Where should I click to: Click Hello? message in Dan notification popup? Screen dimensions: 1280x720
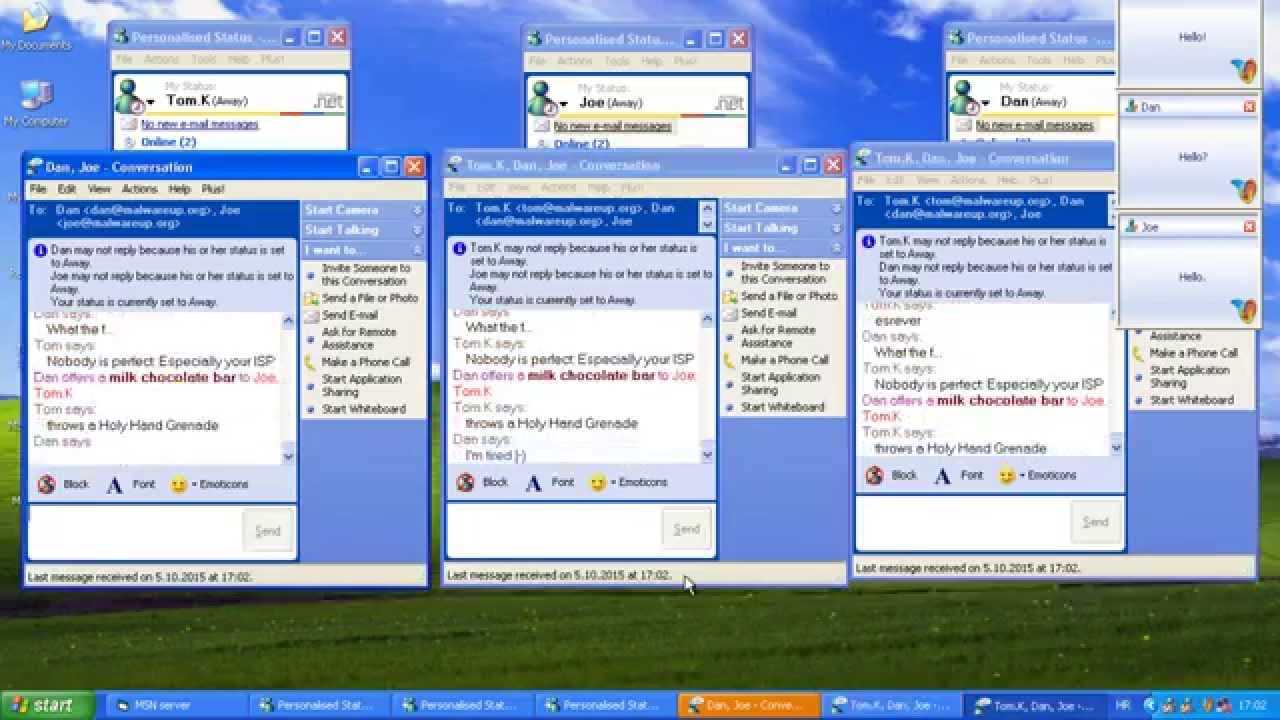tap(1193, 157)
